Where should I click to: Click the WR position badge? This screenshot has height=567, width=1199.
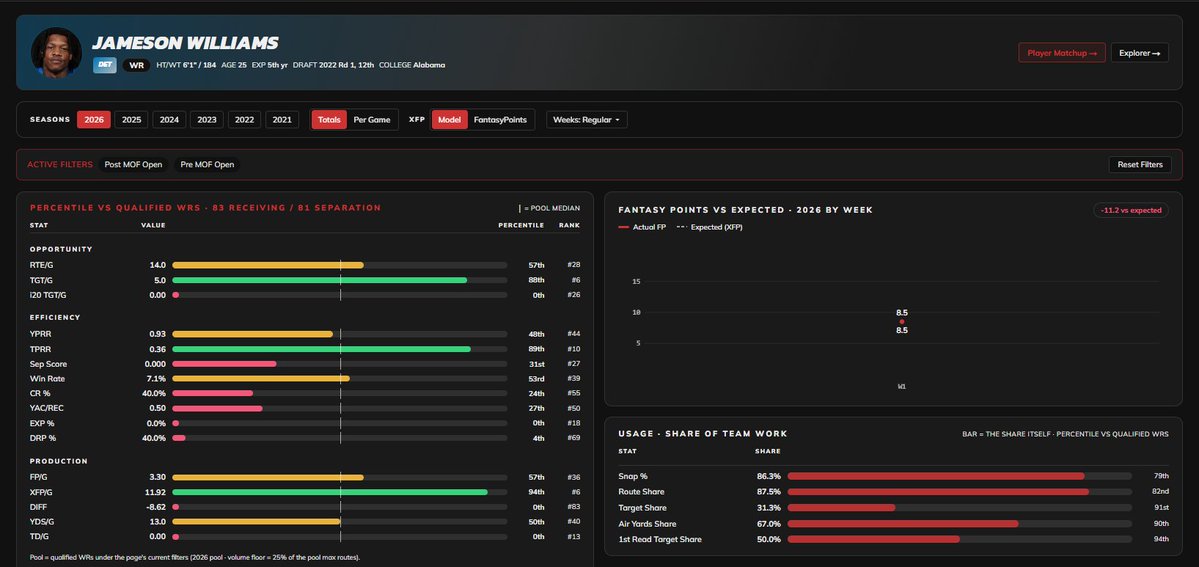tap(136, 65)
